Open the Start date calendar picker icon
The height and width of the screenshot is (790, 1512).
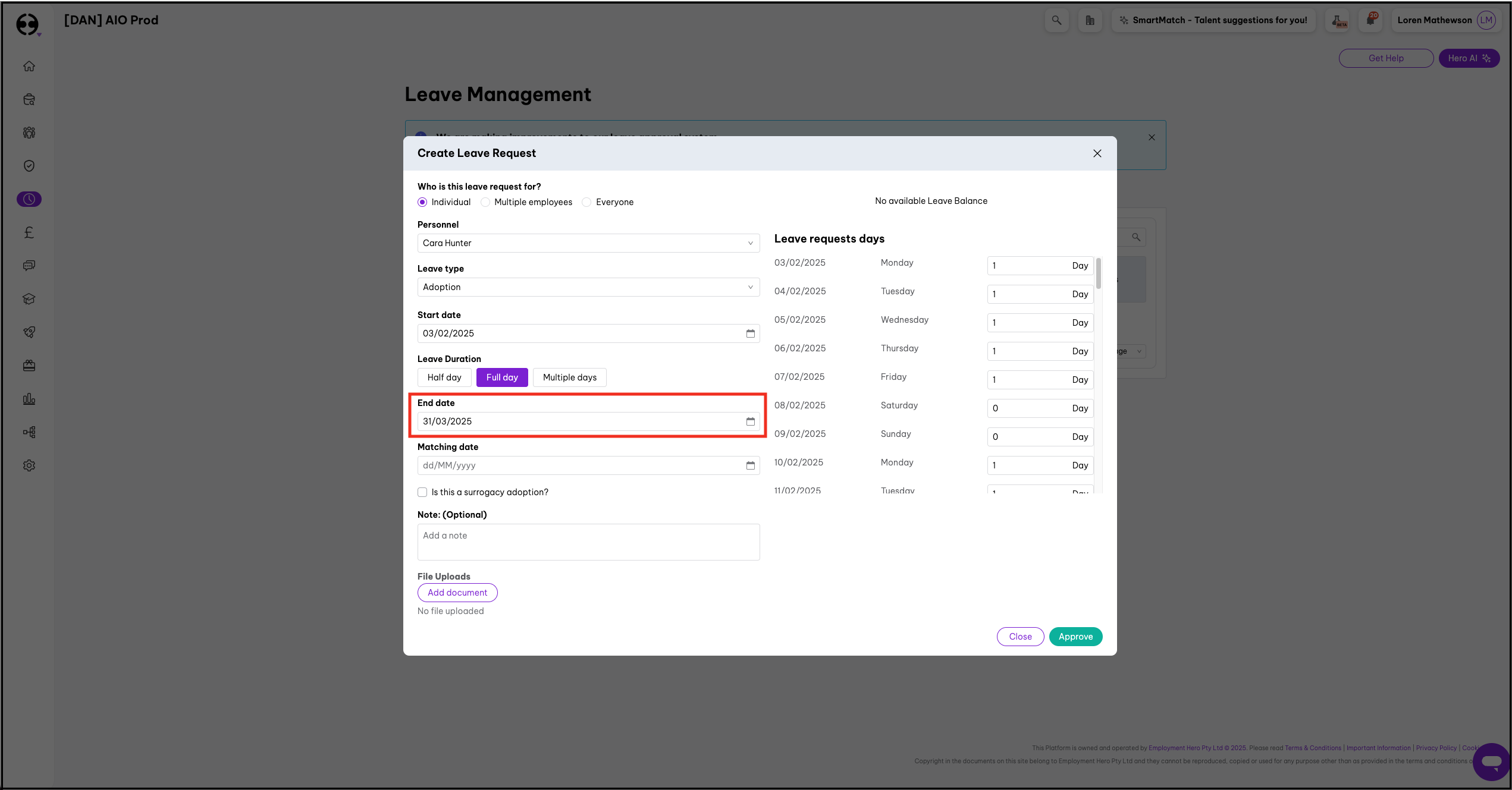pos(750,333)
